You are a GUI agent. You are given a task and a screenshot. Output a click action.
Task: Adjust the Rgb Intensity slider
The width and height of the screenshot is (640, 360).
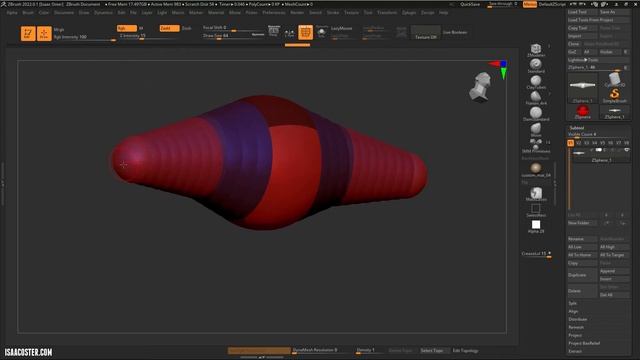click(84, 37)
